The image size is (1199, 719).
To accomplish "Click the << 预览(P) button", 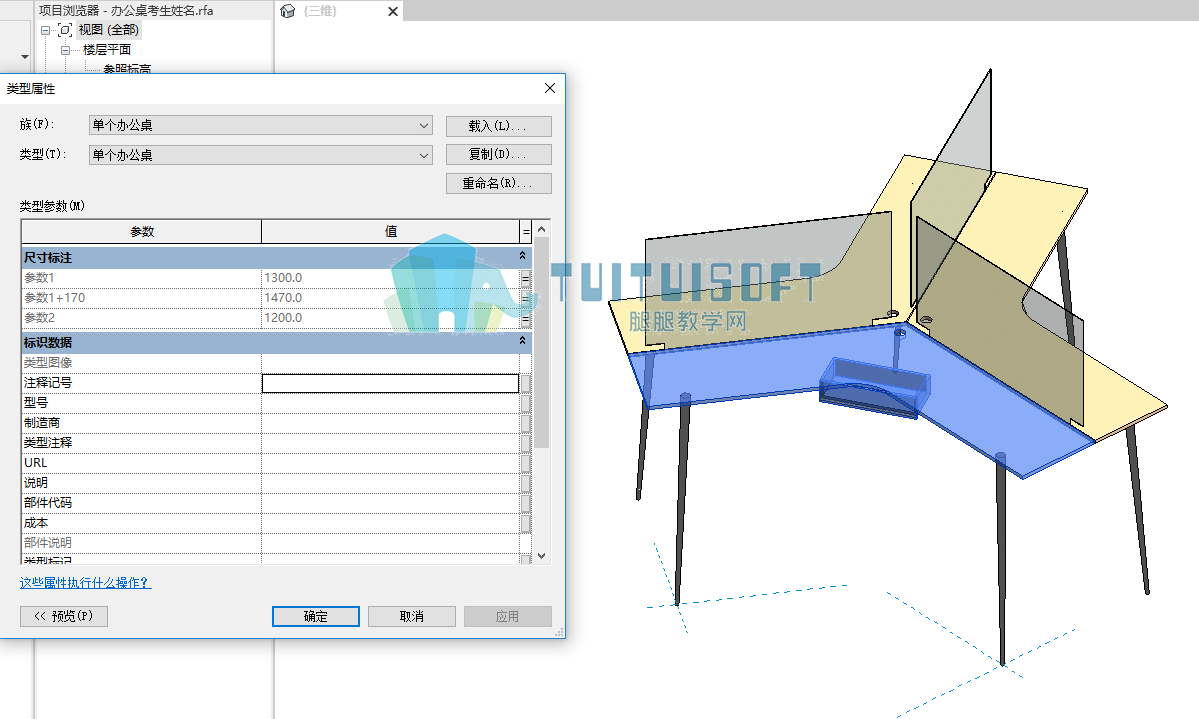I will (63, 617).
